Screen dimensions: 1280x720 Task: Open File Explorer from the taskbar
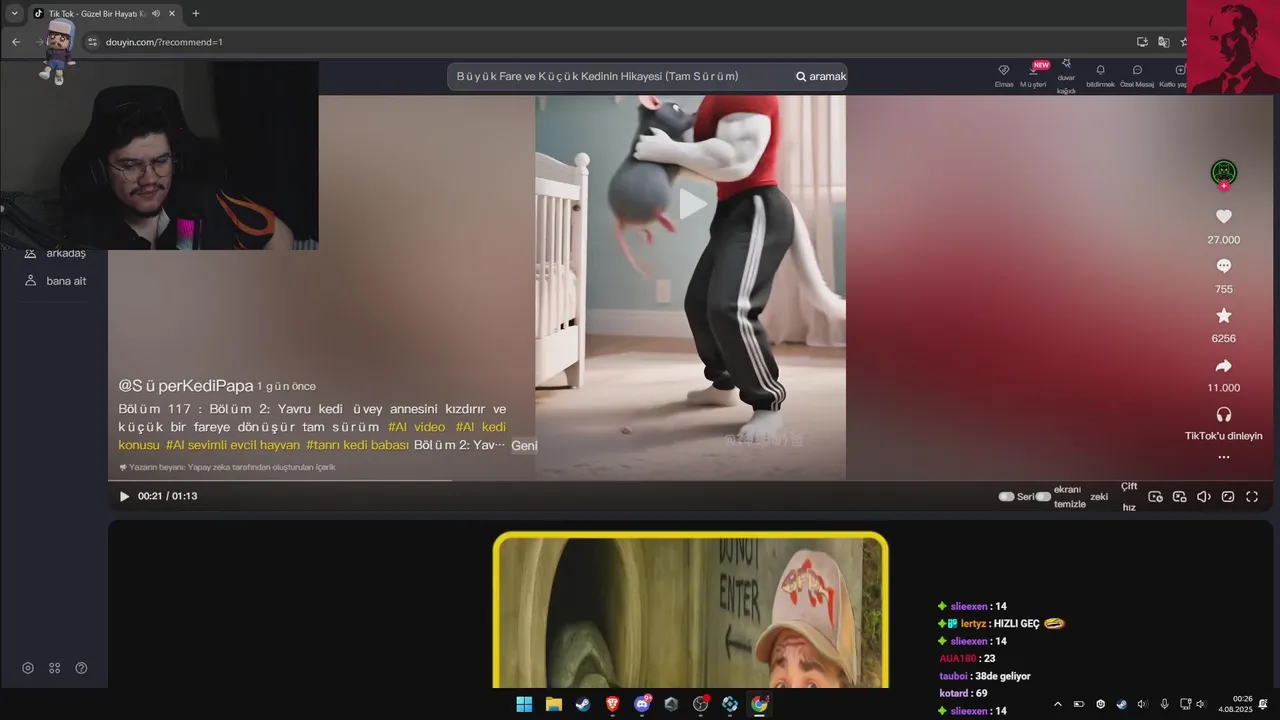point(553,704)
